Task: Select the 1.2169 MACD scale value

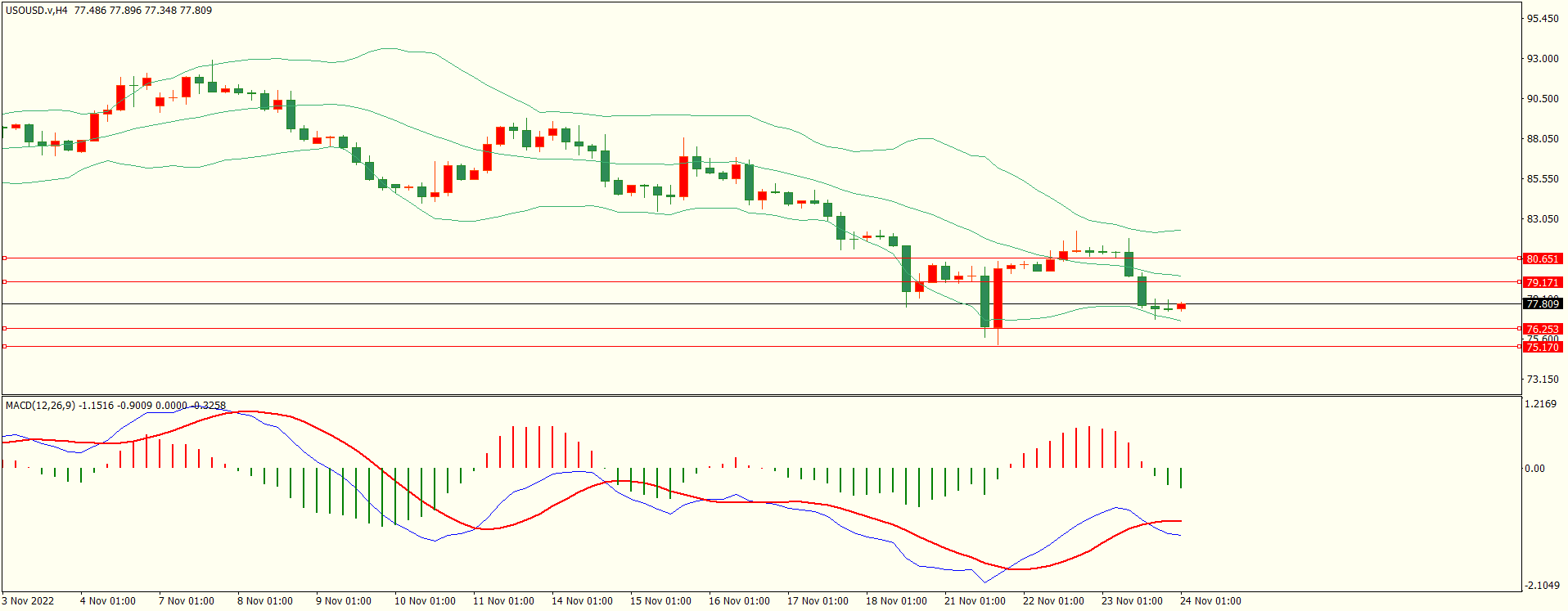Action: tap(1540, 404)
